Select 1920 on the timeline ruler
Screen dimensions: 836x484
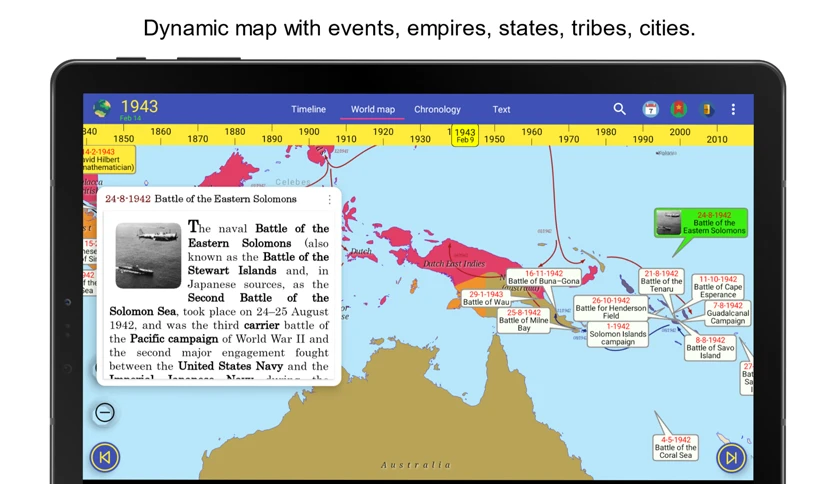tap(383, 132)
